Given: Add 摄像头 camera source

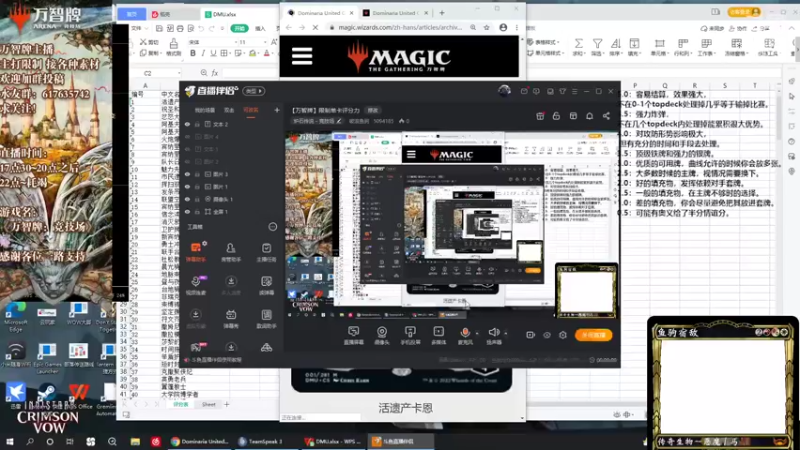Looking at the screenshot, I should (382, 335).
